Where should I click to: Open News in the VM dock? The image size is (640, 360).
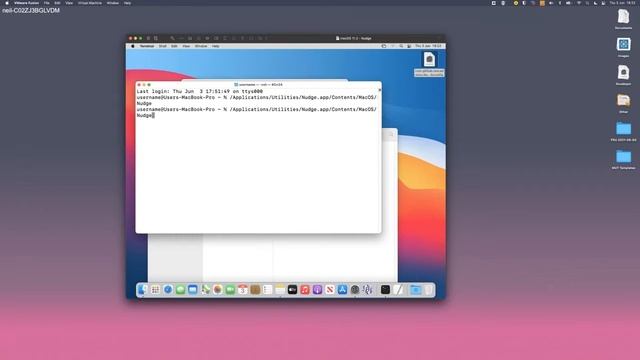pyautogui.click(x=330, y=290)
